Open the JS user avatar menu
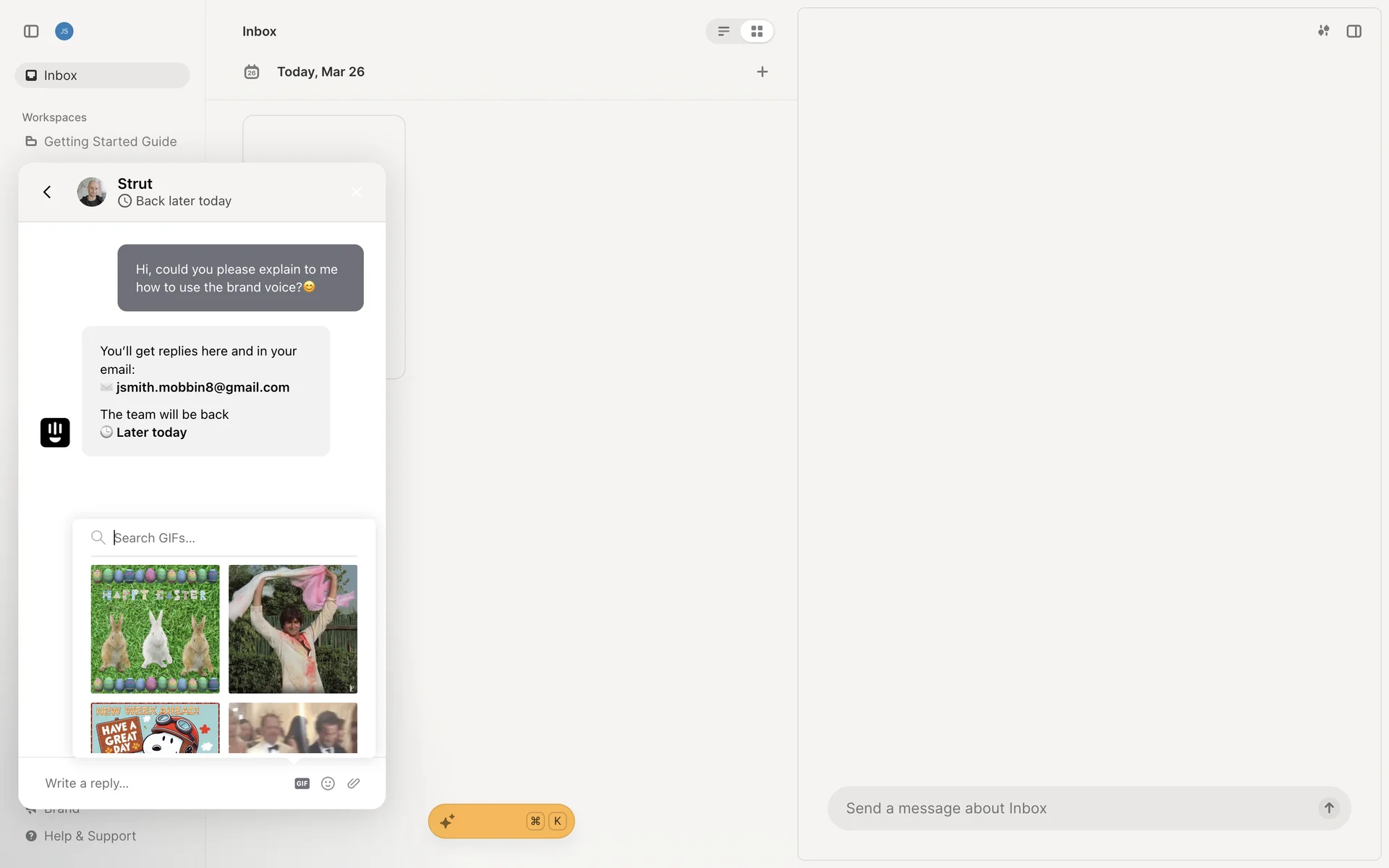The width and height of the screenshot is (1389, 868). 64,31
